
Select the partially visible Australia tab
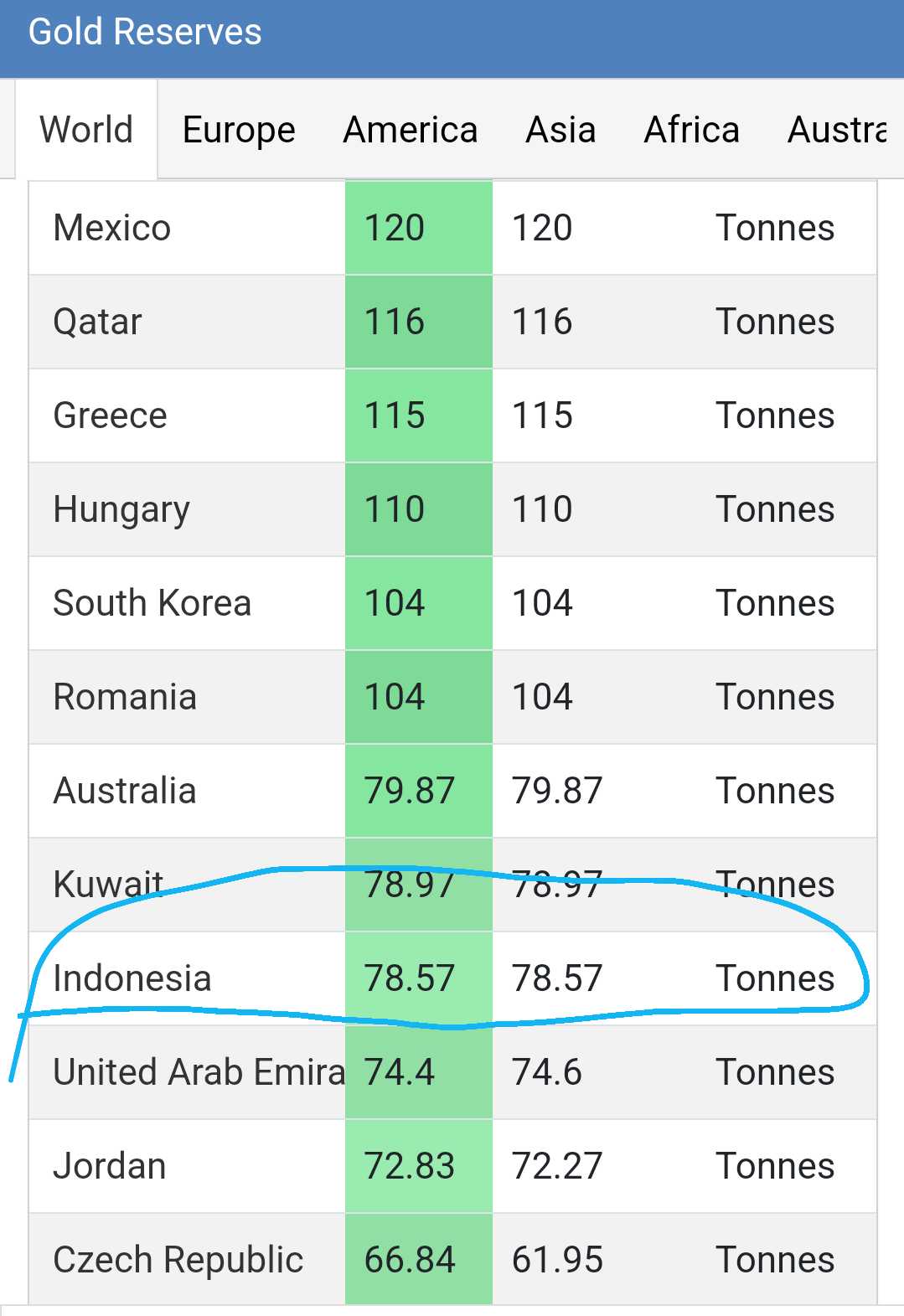click(x=837, y=130)
